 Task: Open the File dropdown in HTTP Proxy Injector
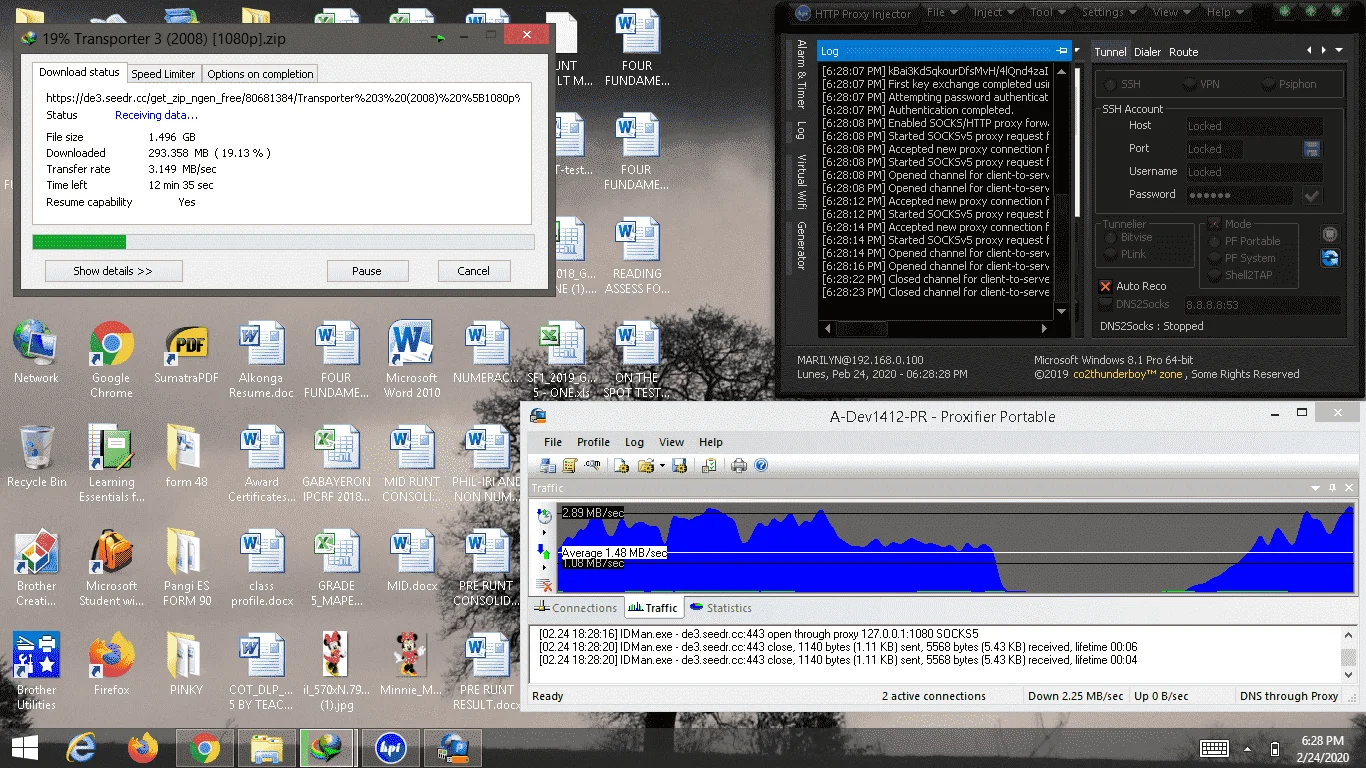click(943, 13)
